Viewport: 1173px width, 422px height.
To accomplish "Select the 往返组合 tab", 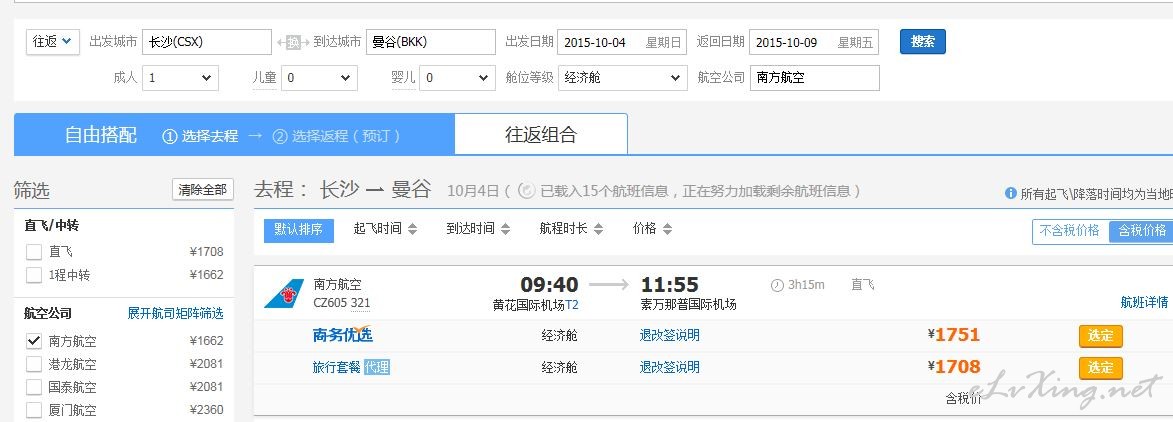I will (541, 135).
